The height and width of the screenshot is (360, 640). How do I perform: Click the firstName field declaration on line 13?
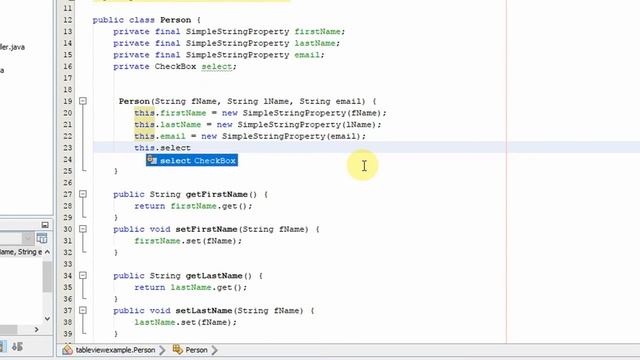click(x=229, y=31)
